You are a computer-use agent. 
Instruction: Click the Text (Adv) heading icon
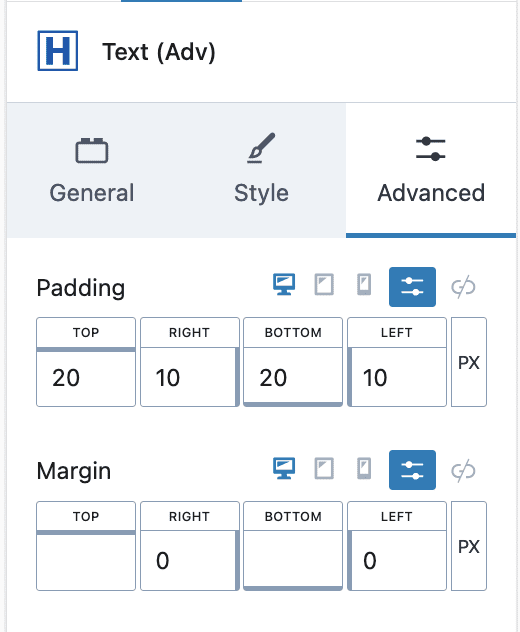click(58, 51)
